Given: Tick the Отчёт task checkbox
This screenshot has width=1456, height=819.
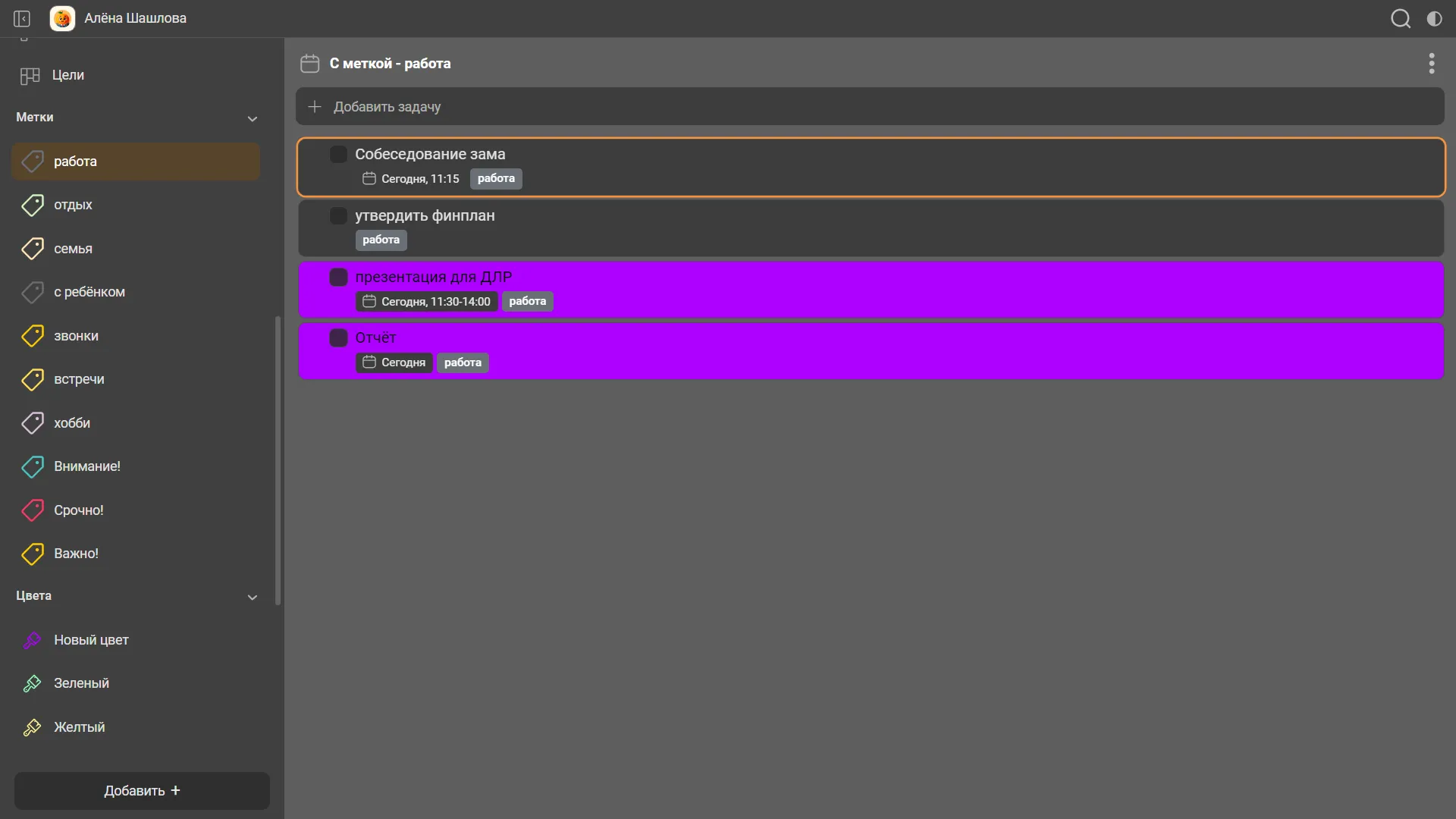Looking at the screenshot, I should point(338,338).
